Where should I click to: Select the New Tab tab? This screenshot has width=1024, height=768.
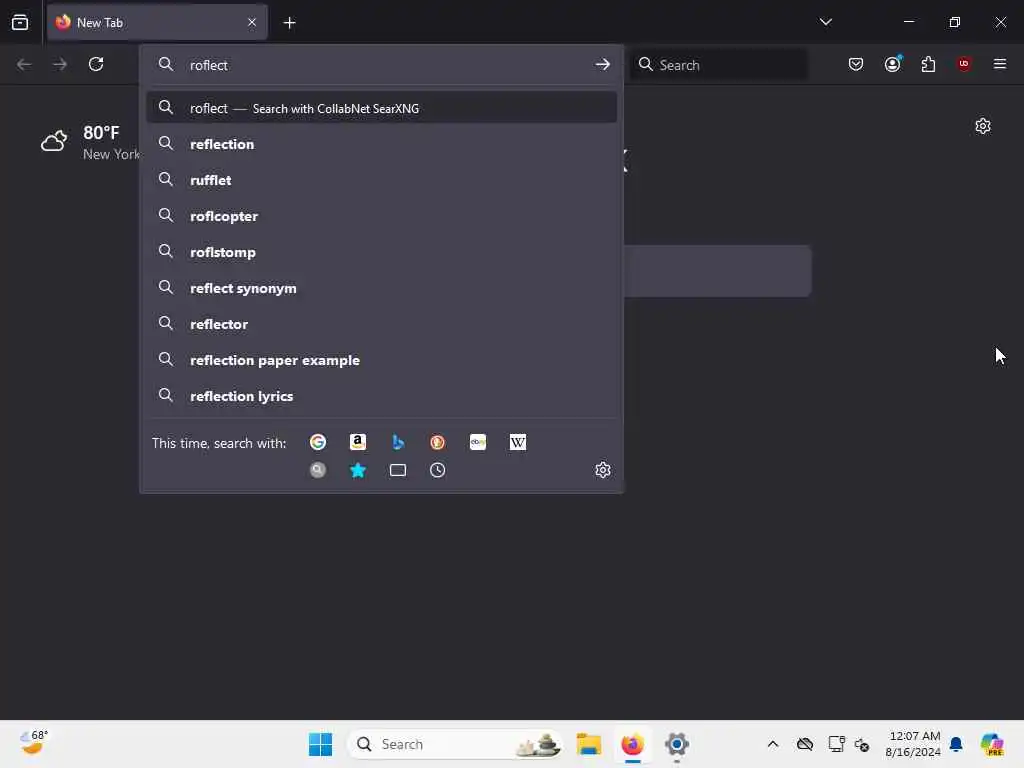point(157,22)
